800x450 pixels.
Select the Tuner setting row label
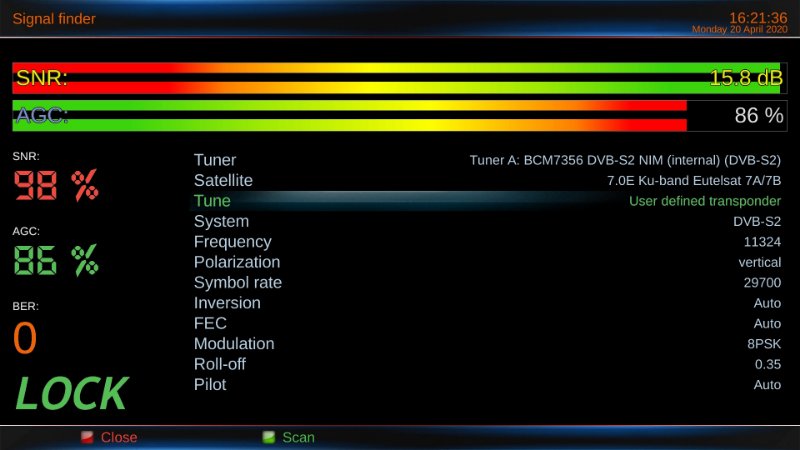tap(215, 160)
